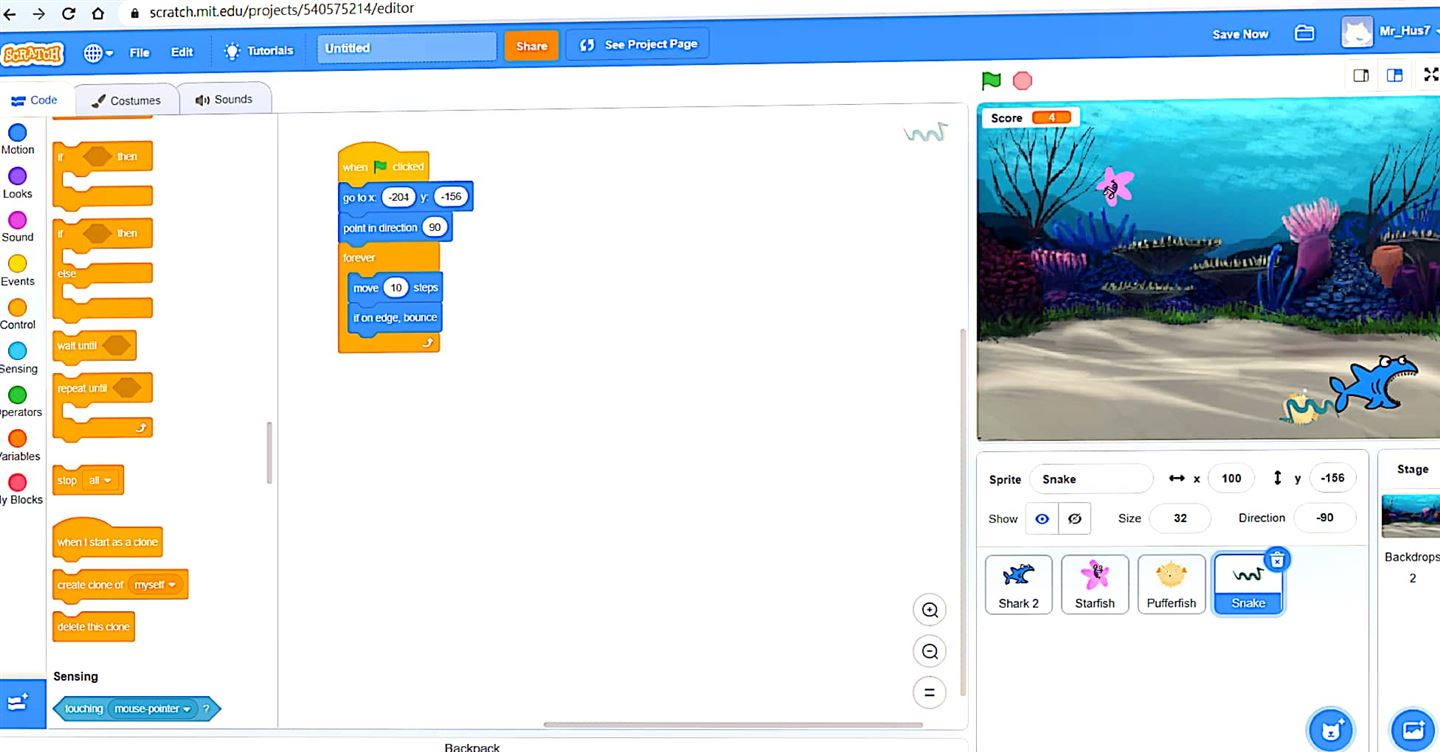Open the 'myself' dropdown in the create clone block
The height and width of the screenshot is (752, 1440).
[171, 585]
